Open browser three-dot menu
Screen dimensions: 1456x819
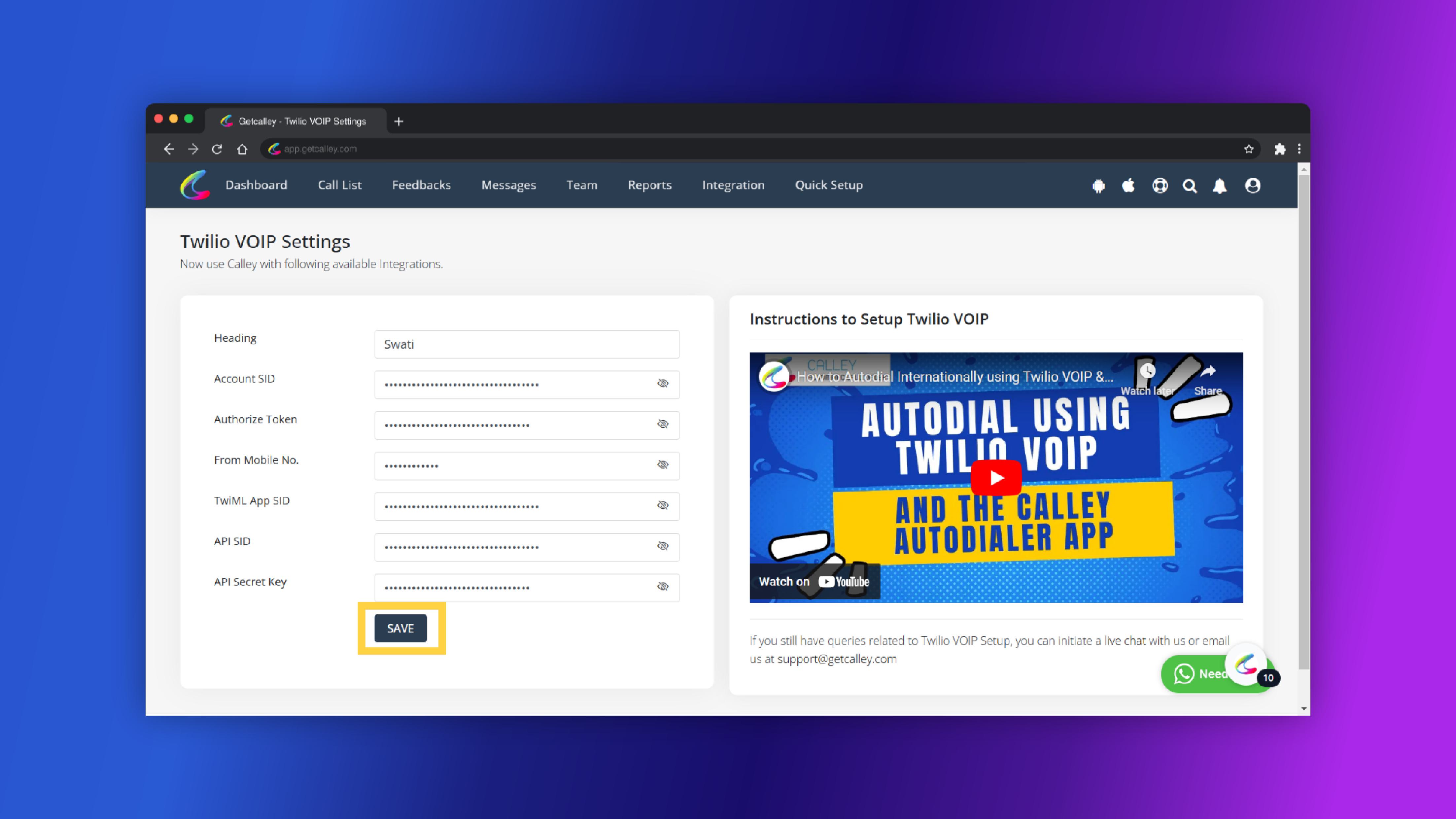pyautogui.click(x=1300, y=149)
